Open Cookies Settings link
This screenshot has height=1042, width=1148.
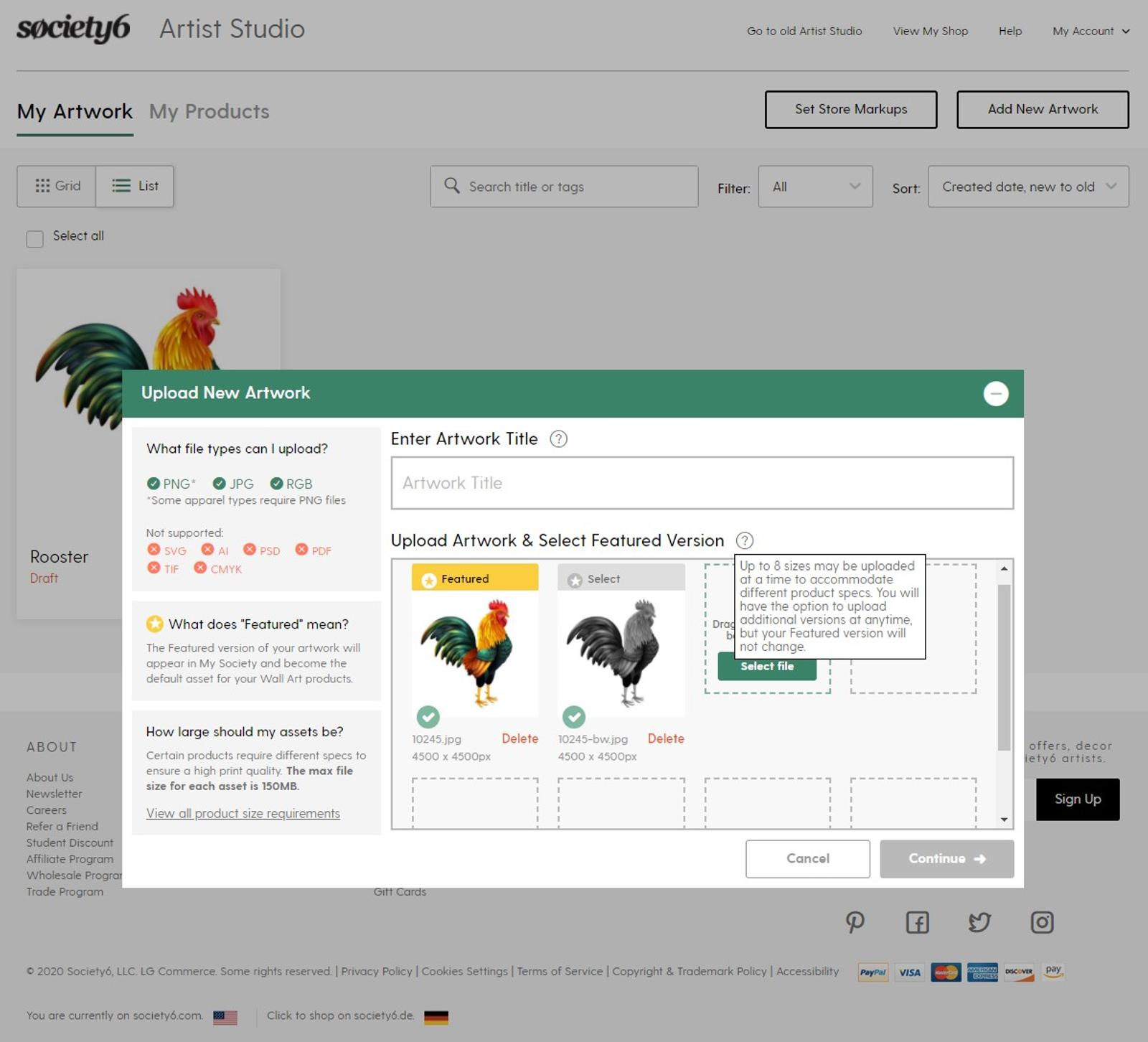[x=464, y=971]
